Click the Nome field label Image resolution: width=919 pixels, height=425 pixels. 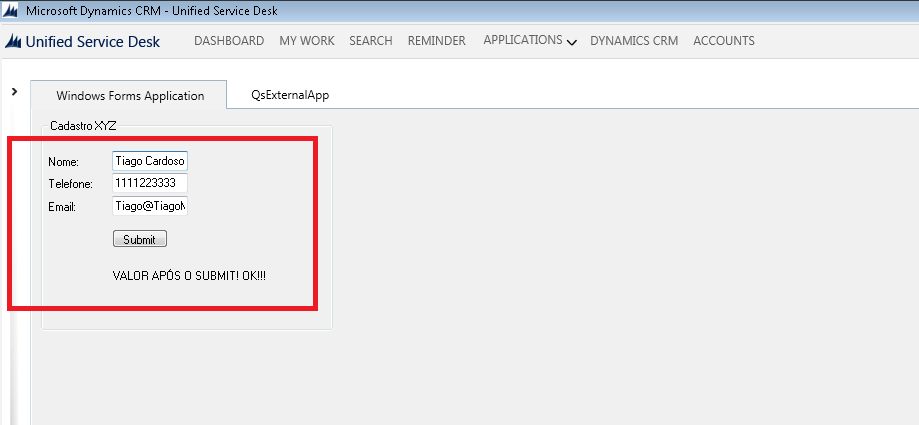[x=63, y=162]
